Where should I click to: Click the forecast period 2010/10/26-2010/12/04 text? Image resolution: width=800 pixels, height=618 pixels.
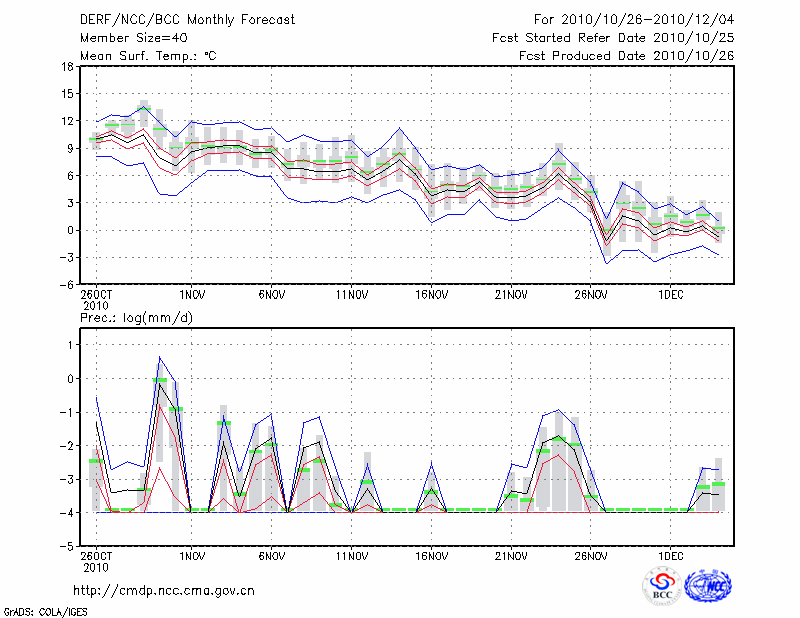pos(634,20)
